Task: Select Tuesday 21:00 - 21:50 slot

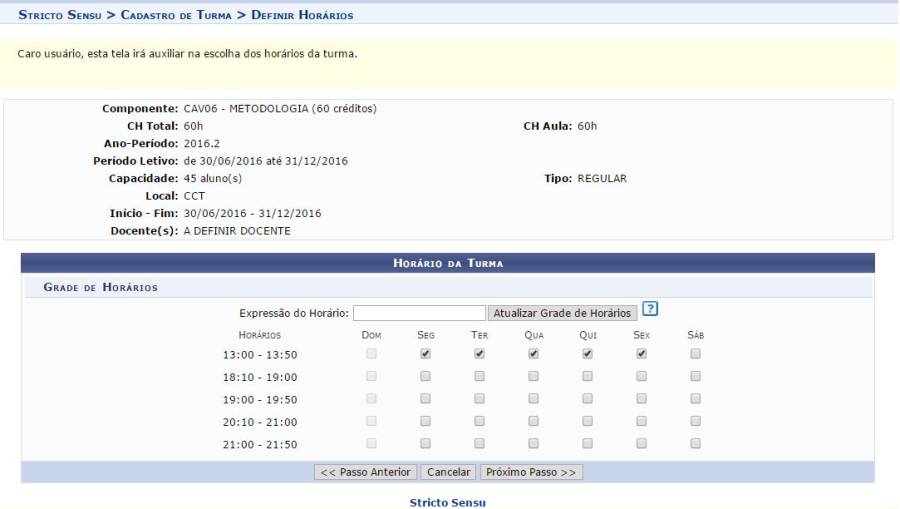Action: (x=480, y=443)
